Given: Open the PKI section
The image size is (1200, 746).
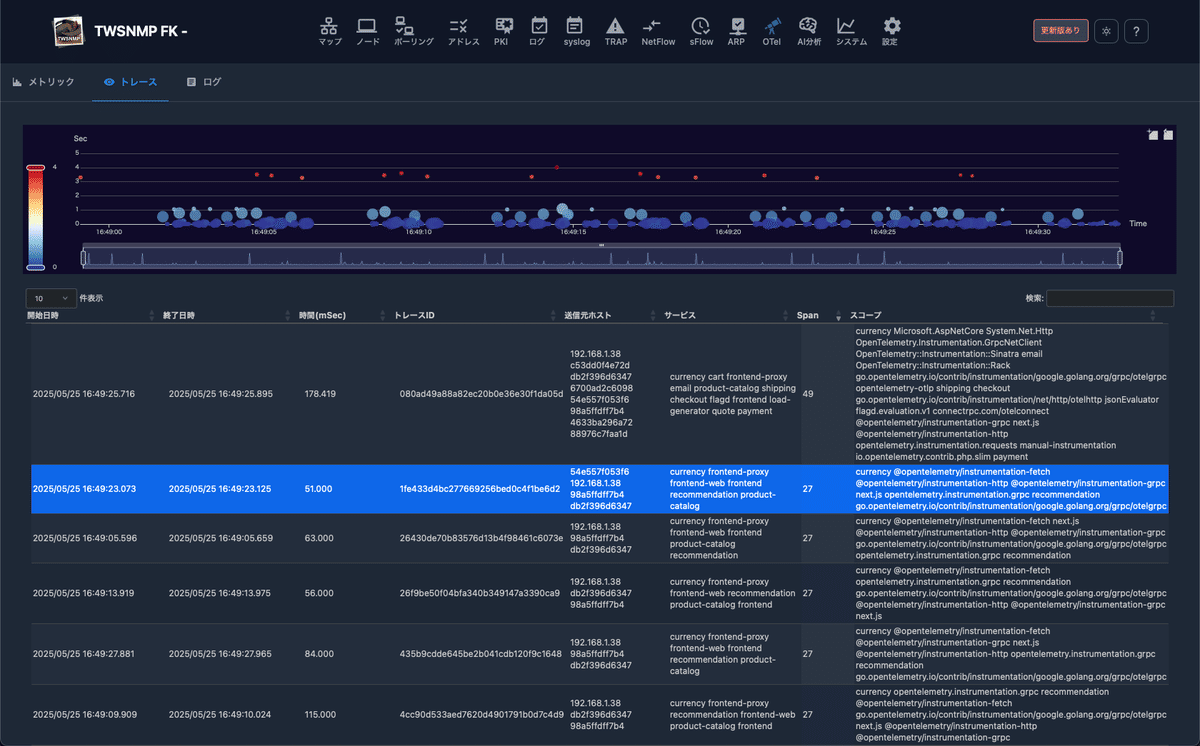Looking at the screenshot, I should coord(502,30).
